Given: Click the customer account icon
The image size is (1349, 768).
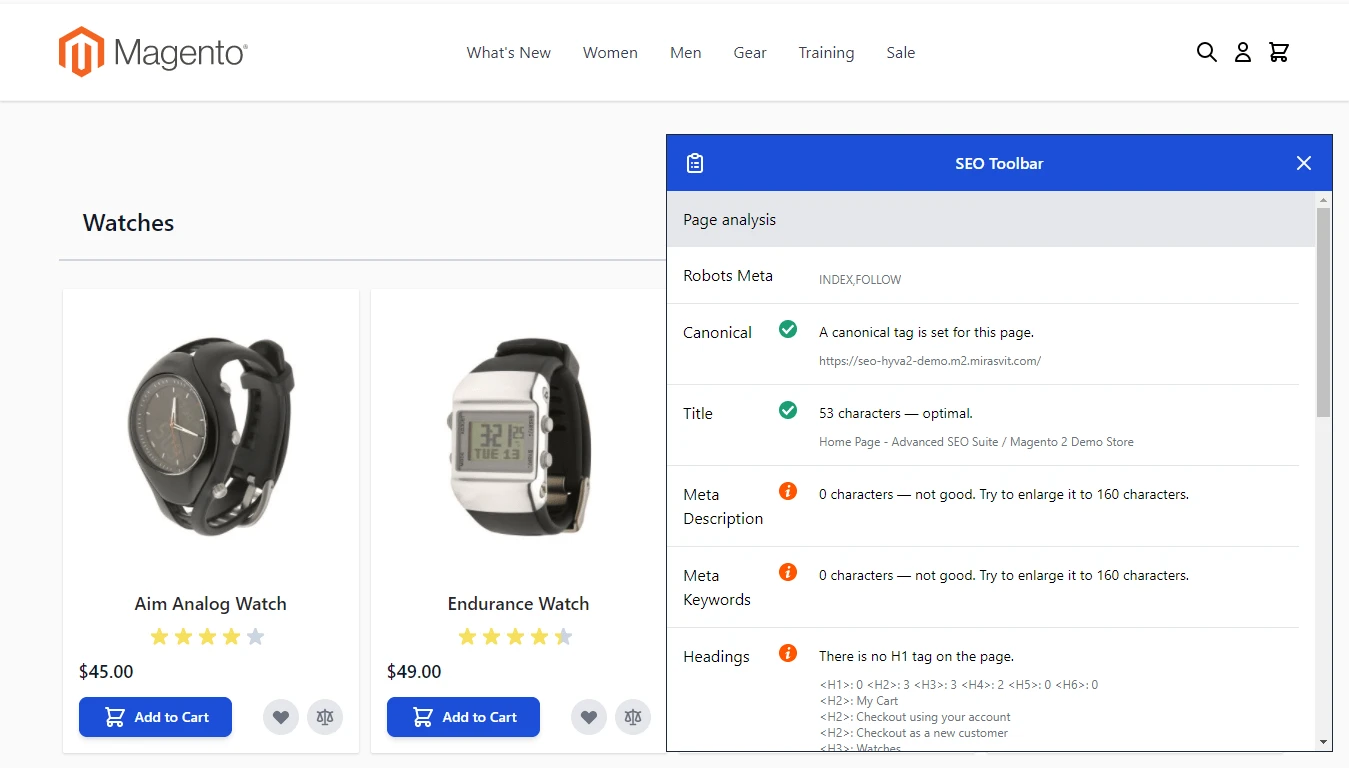Looking at the screenshot, I should 1242,52.
